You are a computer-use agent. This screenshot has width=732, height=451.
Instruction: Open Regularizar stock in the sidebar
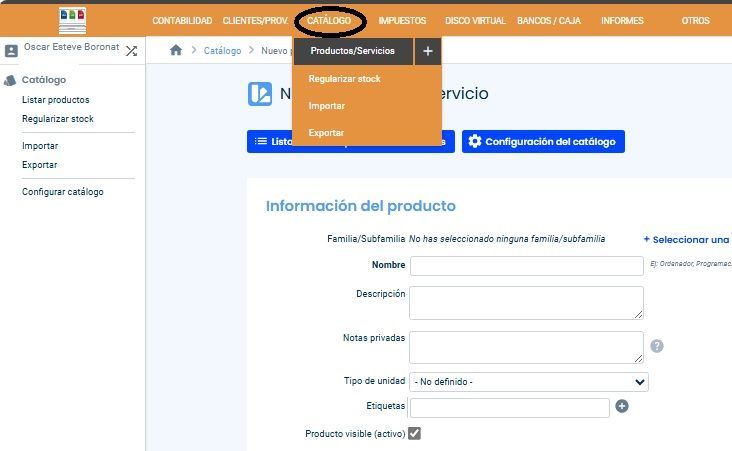[58, 119]
